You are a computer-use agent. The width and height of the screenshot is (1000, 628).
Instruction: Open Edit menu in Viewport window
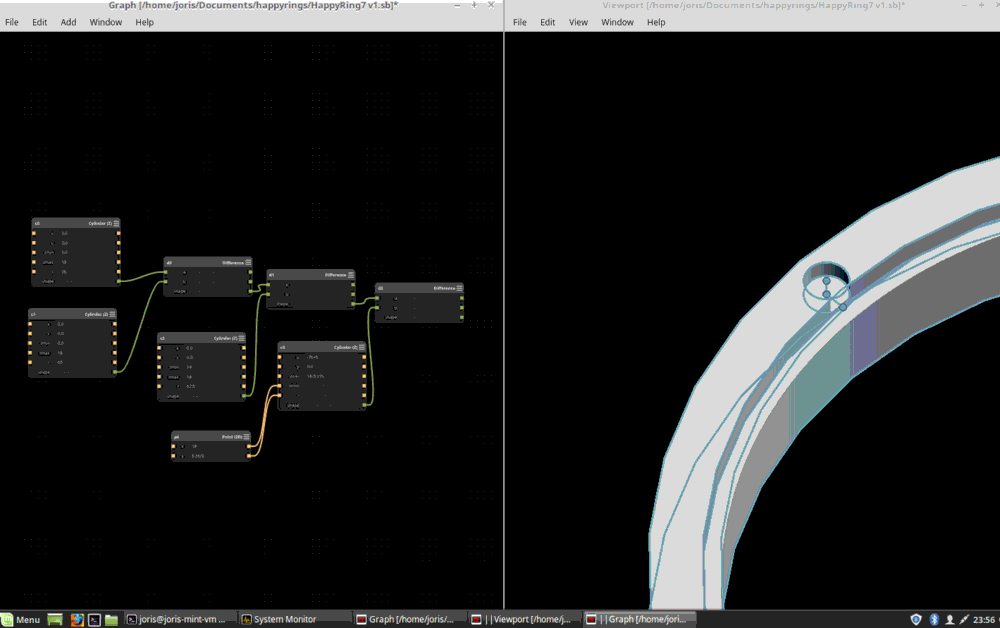(x=548, y=22)
